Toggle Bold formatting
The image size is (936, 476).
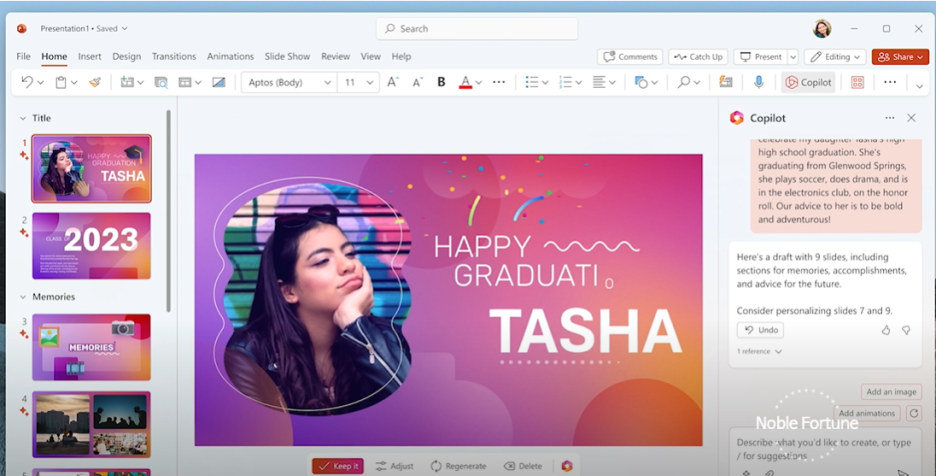click(441, 82)
